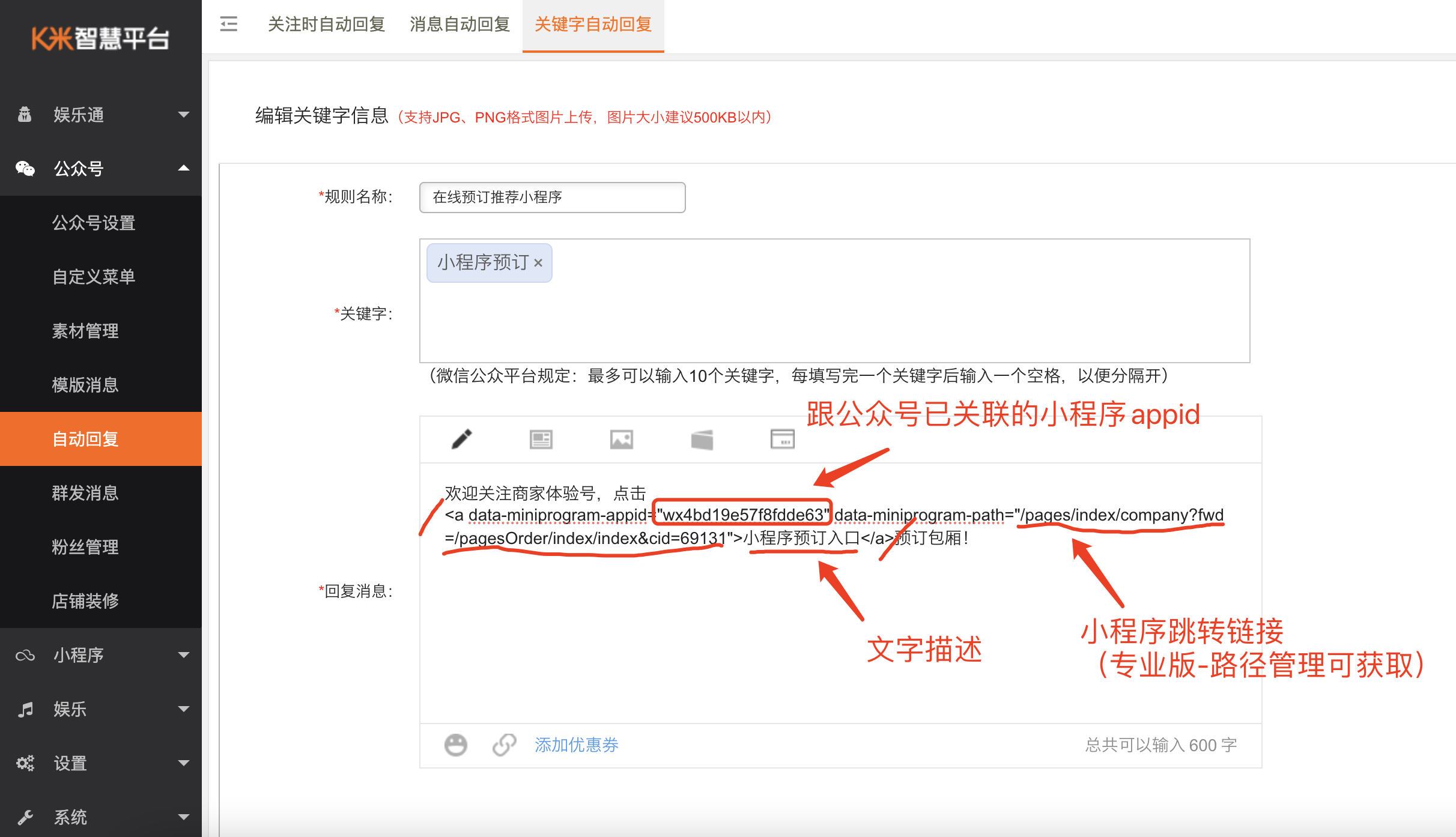Click the 娱乐 music note icon
1456x837 pixels.
pos(25,709)
